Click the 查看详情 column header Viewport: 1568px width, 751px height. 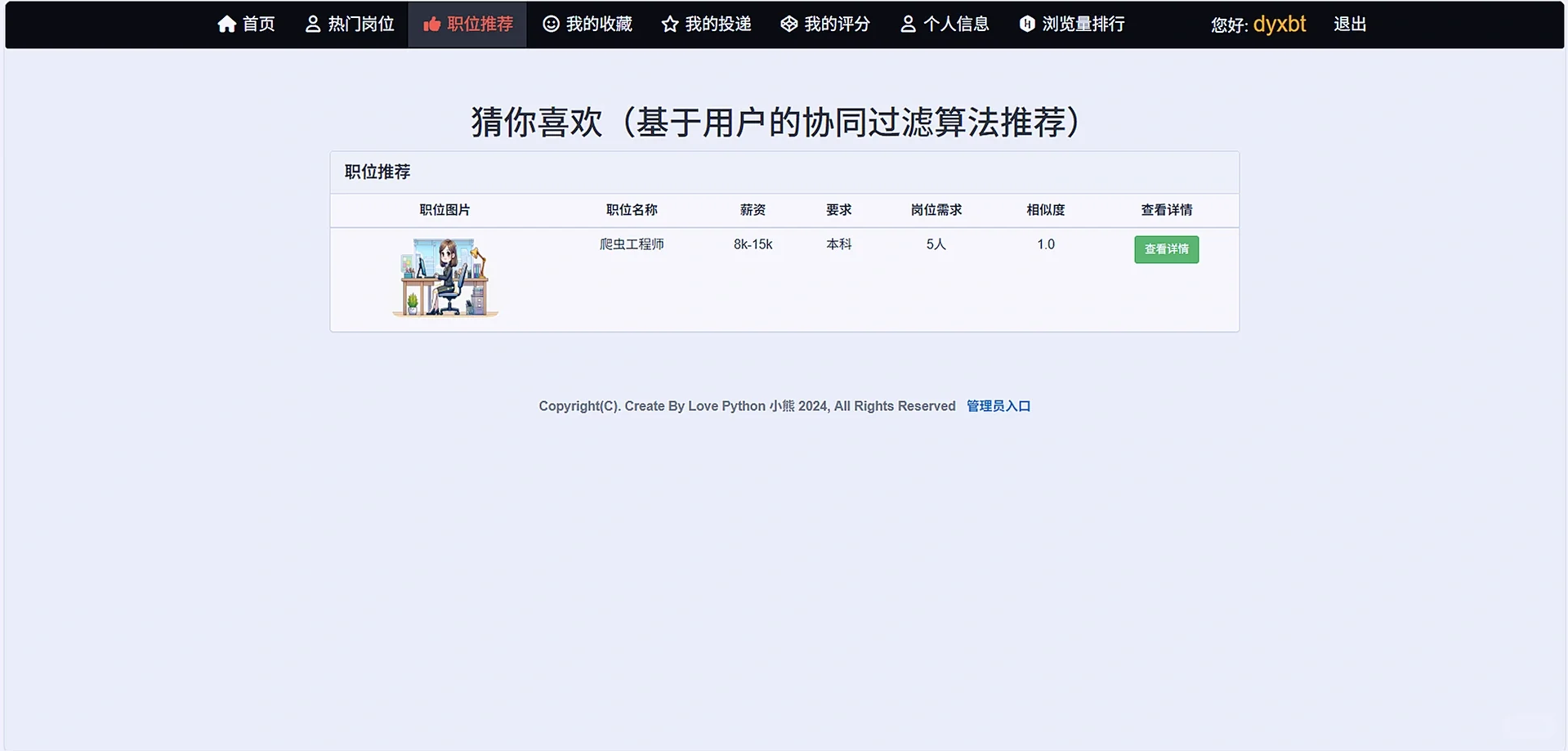coord(1166,210)
